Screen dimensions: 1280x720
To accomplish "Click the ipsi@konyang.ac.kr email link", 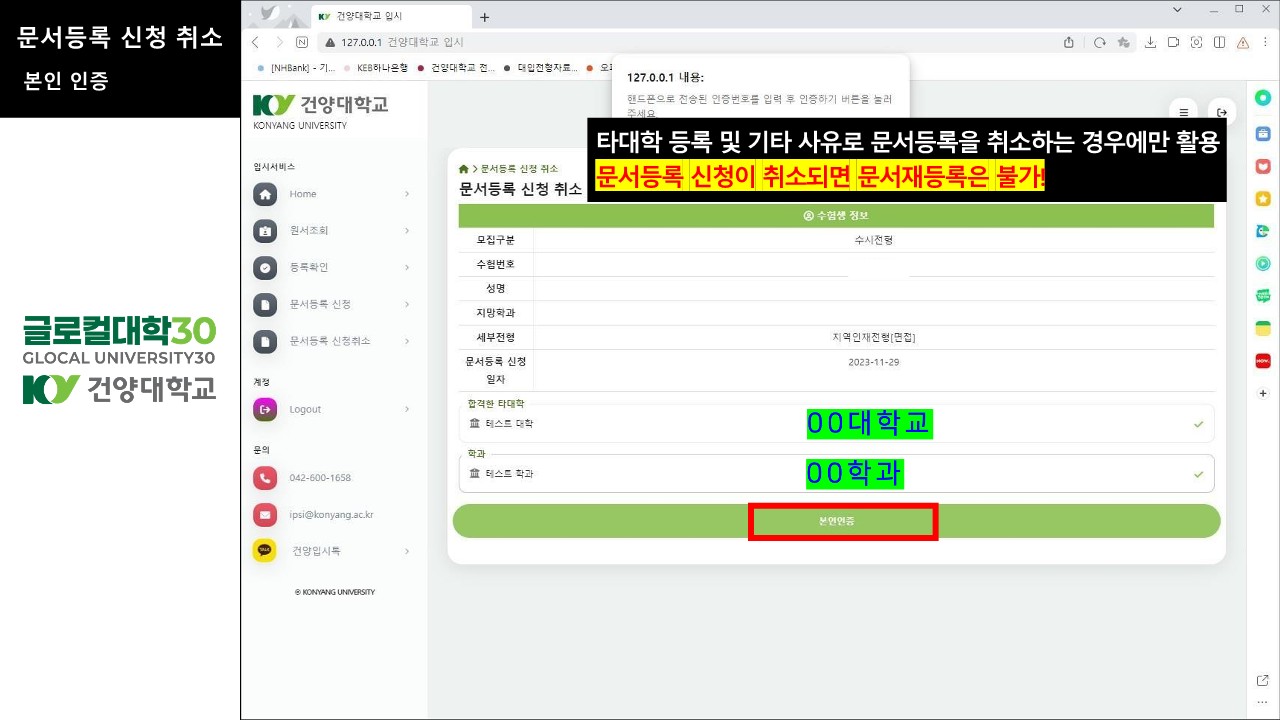I will click(331, 515).
